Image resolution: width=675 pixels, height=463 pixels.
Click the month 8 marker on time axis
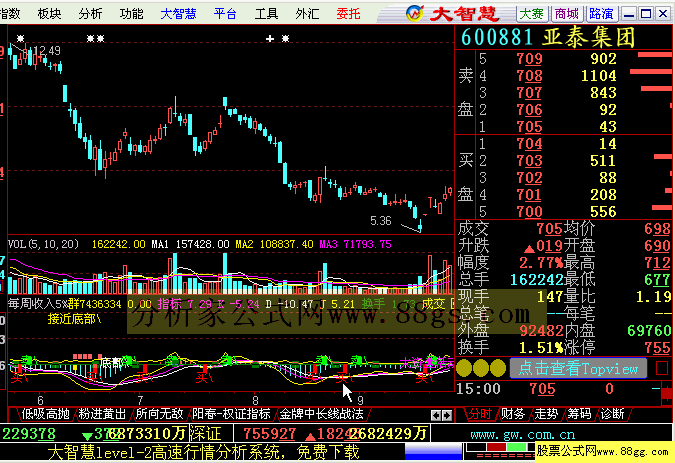coord(255,400)
